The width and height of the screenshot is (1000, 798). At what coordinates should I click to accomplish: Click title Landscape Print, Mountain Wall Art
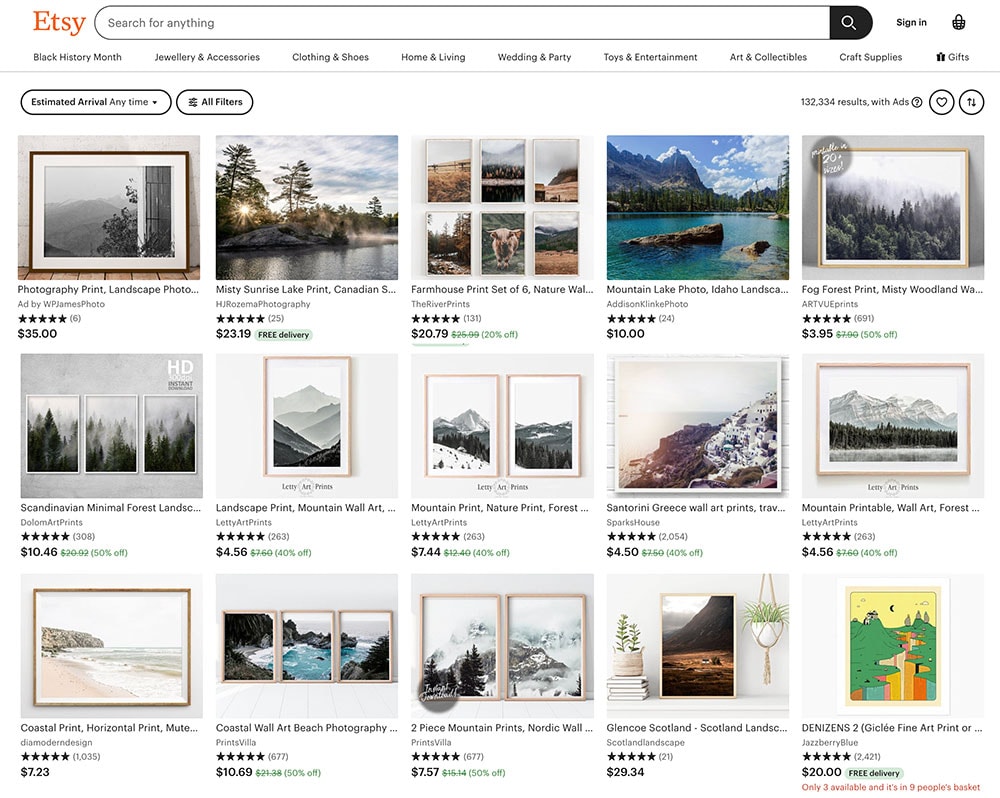(x=305, y=508)
